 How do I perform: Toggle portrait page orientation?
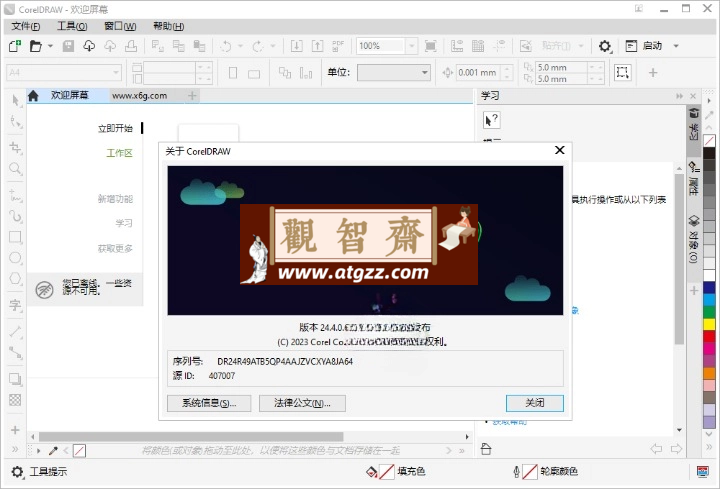(x=233, y=73)
